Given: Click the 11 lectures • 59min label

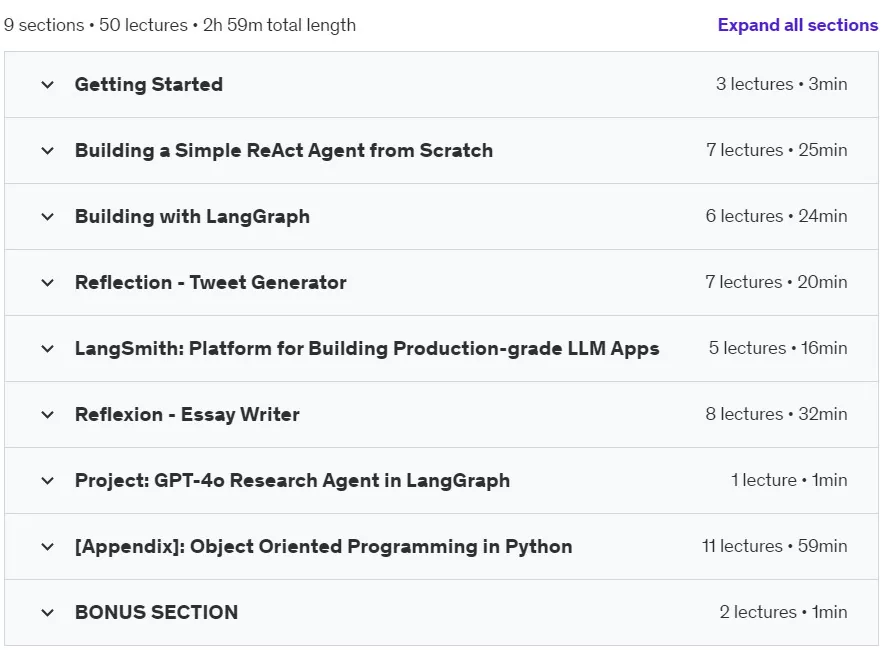Looking at the screenshot, I should [775, 546].
